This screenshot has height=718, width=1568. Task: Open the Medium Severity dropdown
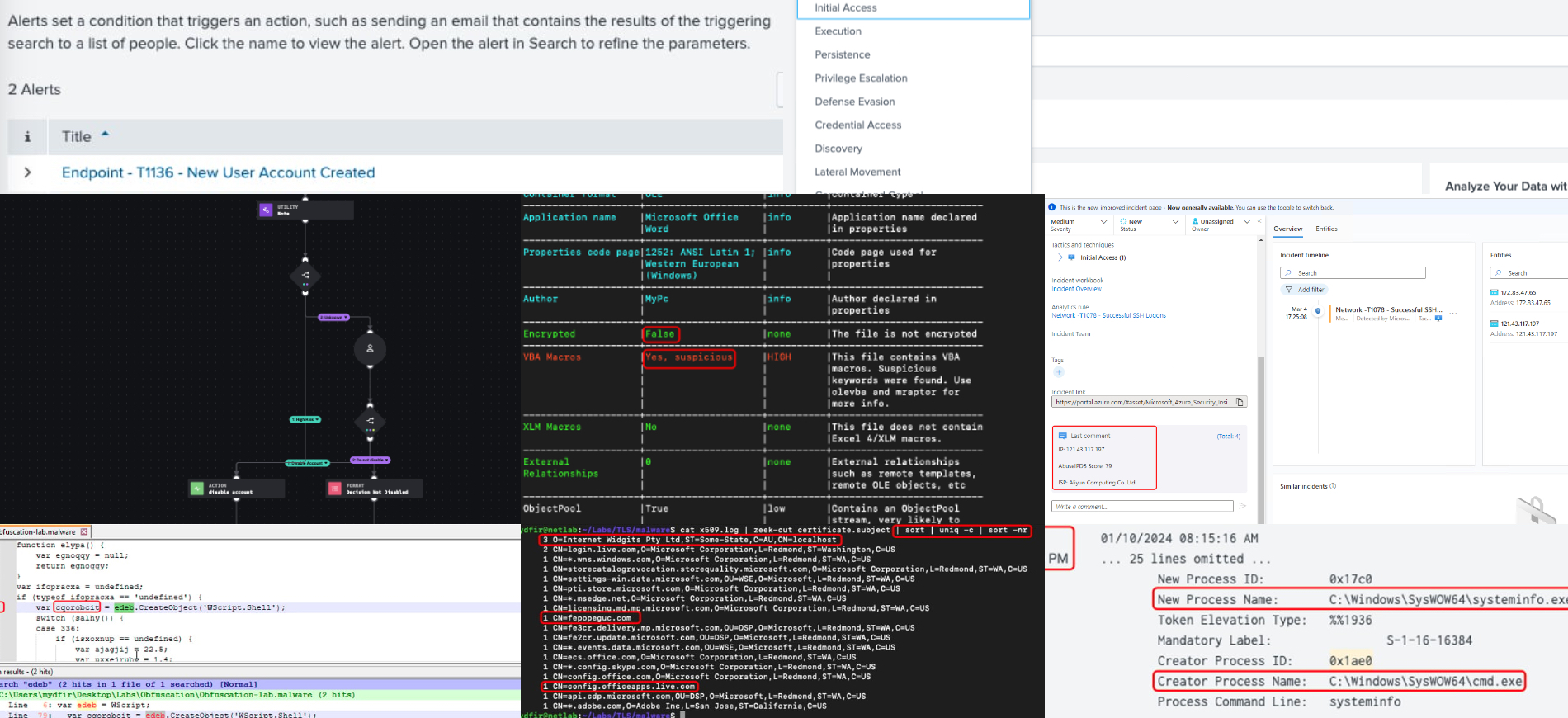[x=1078, y=224]
